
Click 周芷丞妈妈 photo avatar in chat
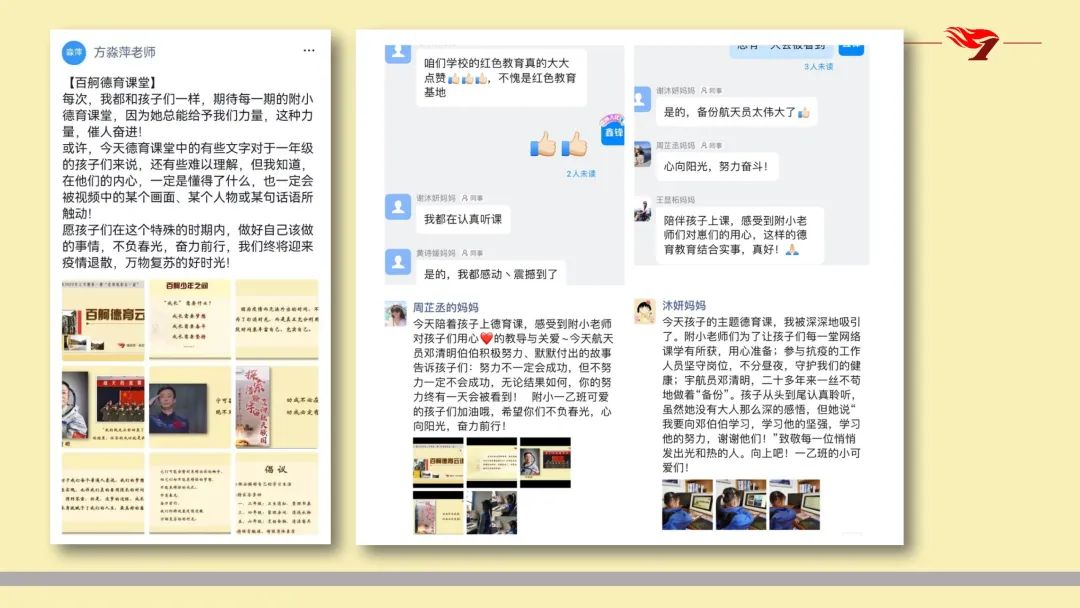tap(642, 154)
